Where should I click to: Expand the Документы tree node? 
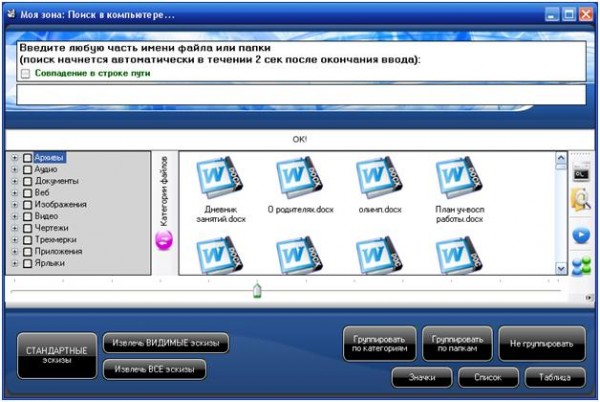point(15,181)
